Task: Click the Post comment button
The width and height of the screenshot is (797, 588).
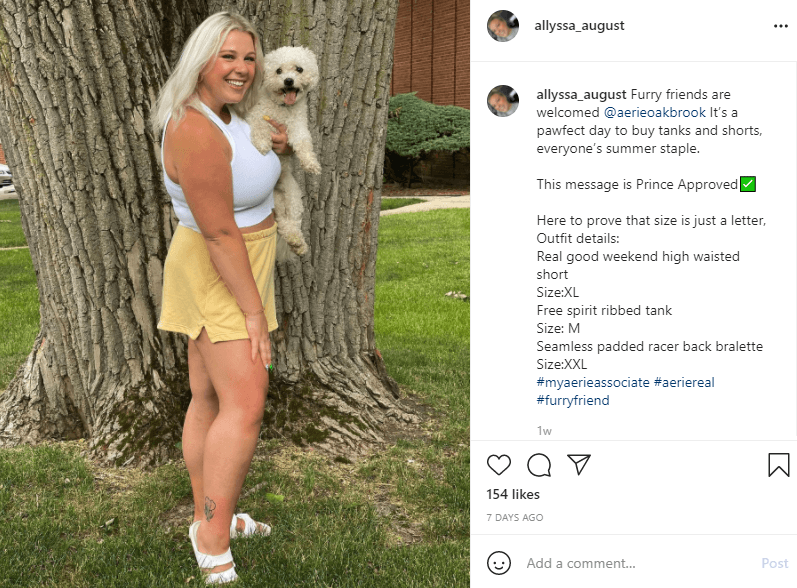Action: pyautogui.click(x=775, y=563)
